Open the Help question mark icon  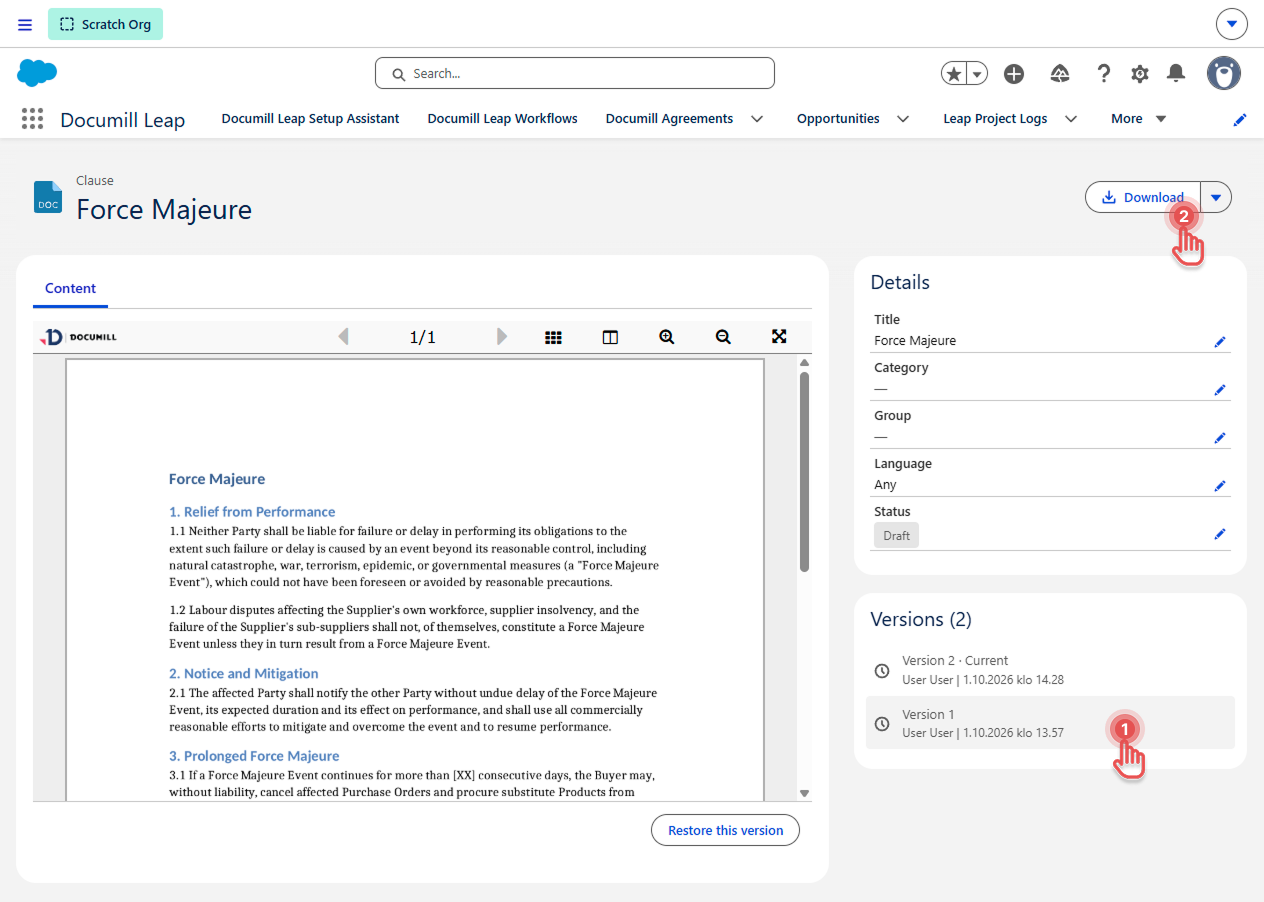point(1104,73)
